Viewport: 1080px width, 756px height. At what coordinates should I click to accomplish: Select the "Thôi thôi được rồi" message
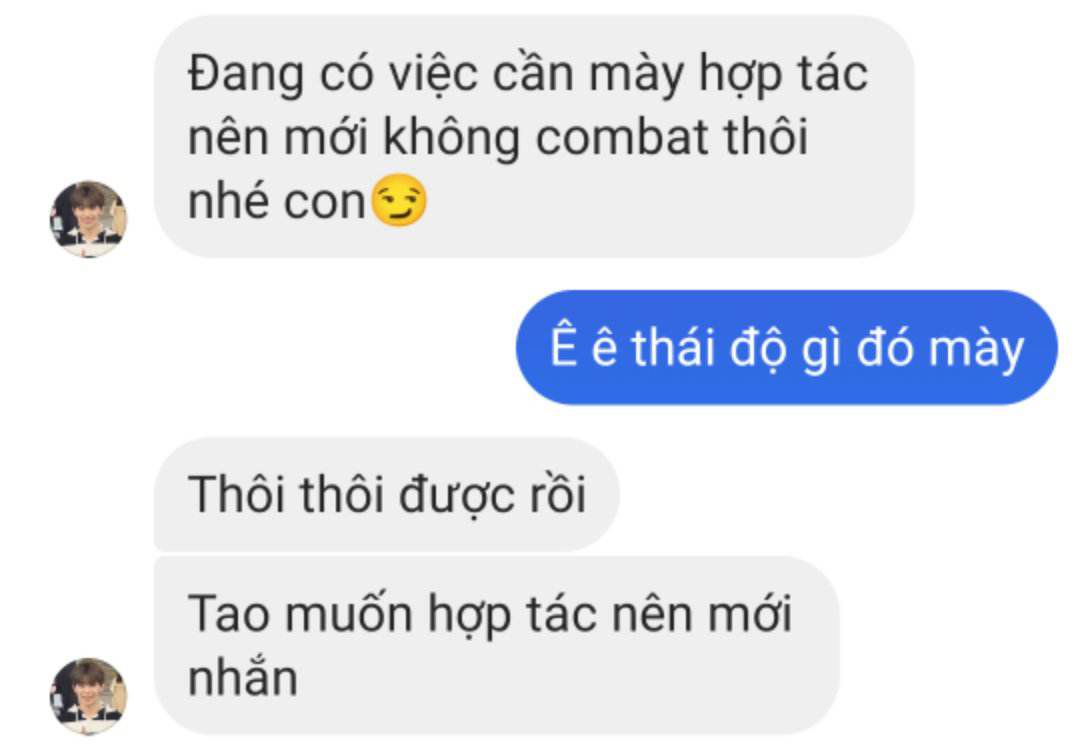(386, 494)
